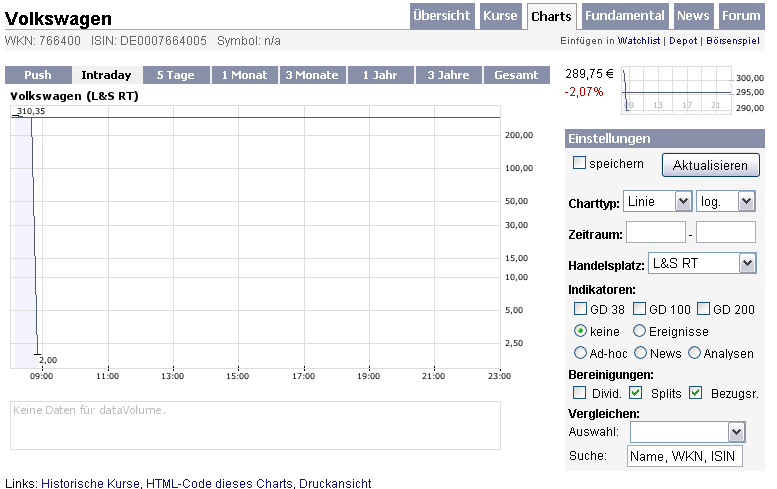The width and height of the screenshot is (777, 489).
Task: Enable the GD 200 indicator
Action: pos(704,309)
